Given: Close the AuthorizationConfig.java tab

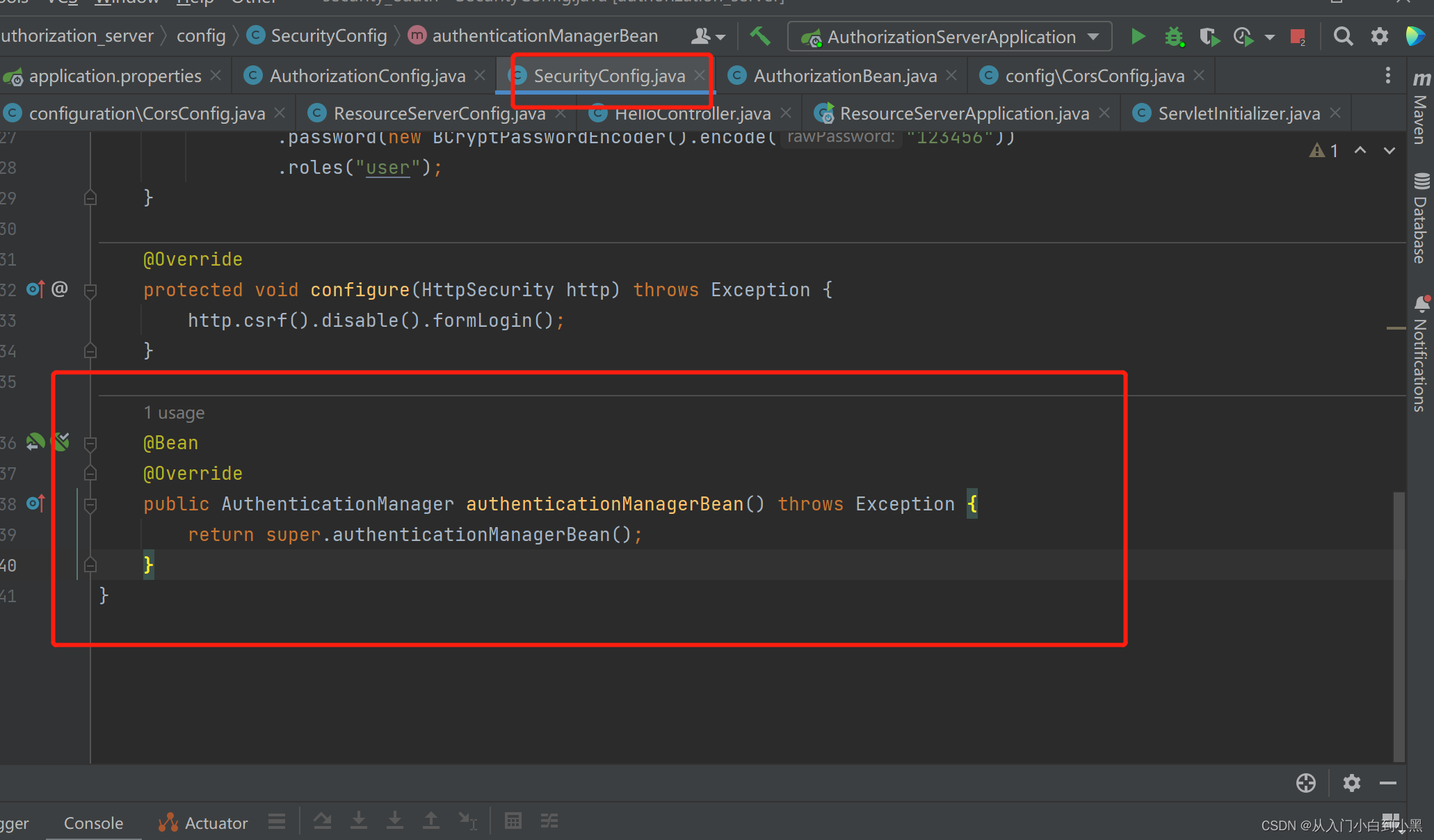Looking at the screenshot, I should tap(480, 75).
